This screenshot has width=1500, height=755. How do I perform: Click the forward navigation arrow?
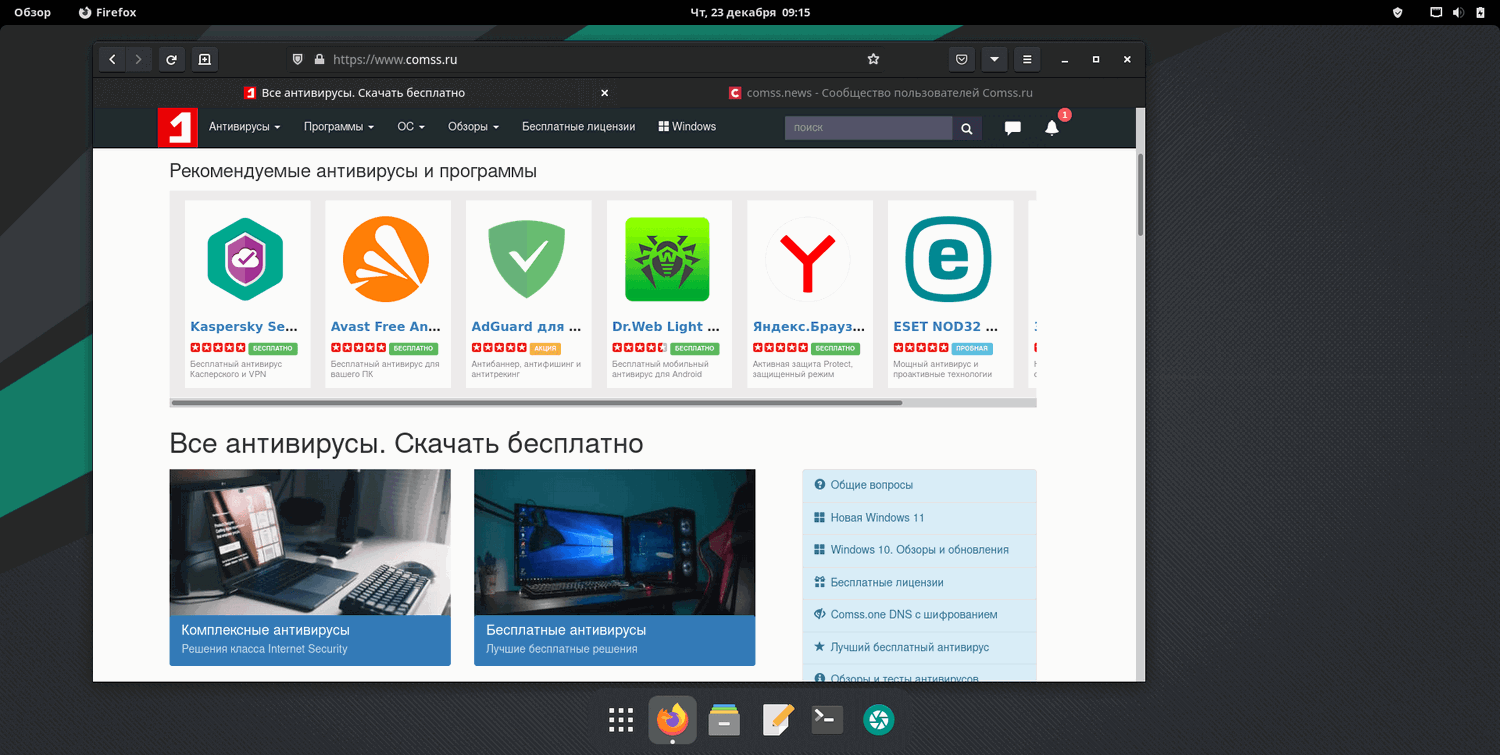click(x=139, y=60)
